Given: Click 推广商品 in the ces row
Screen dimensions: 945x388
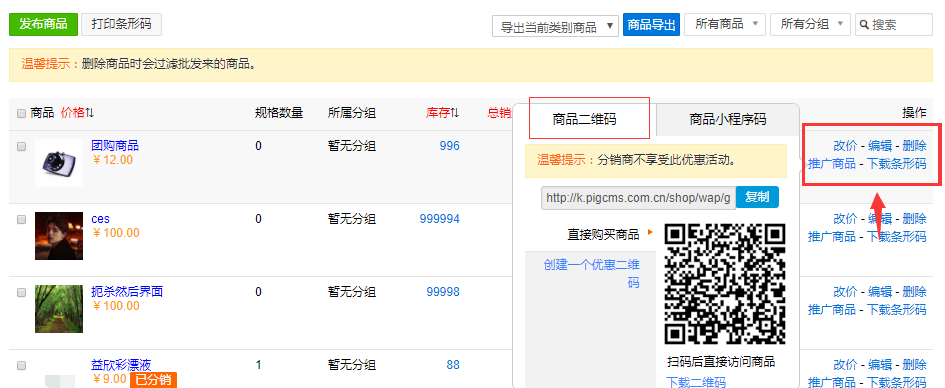Looking at the screenshot, I should (832, 236).
